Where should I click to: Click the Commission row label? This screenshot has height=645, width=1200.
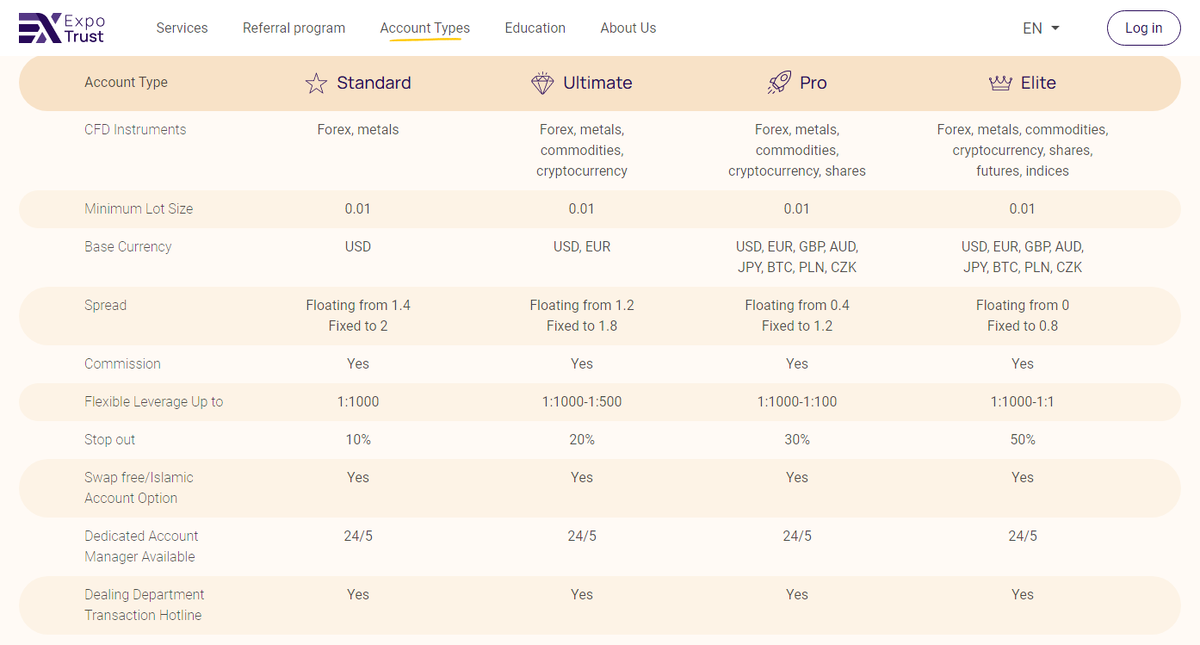pos(122,364)
